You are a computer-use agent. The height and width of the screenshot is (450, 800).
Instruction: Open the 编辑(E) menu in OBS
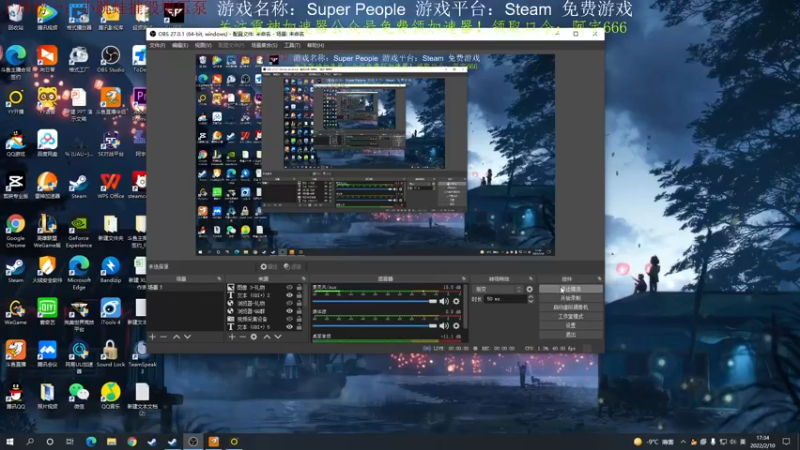180,45
